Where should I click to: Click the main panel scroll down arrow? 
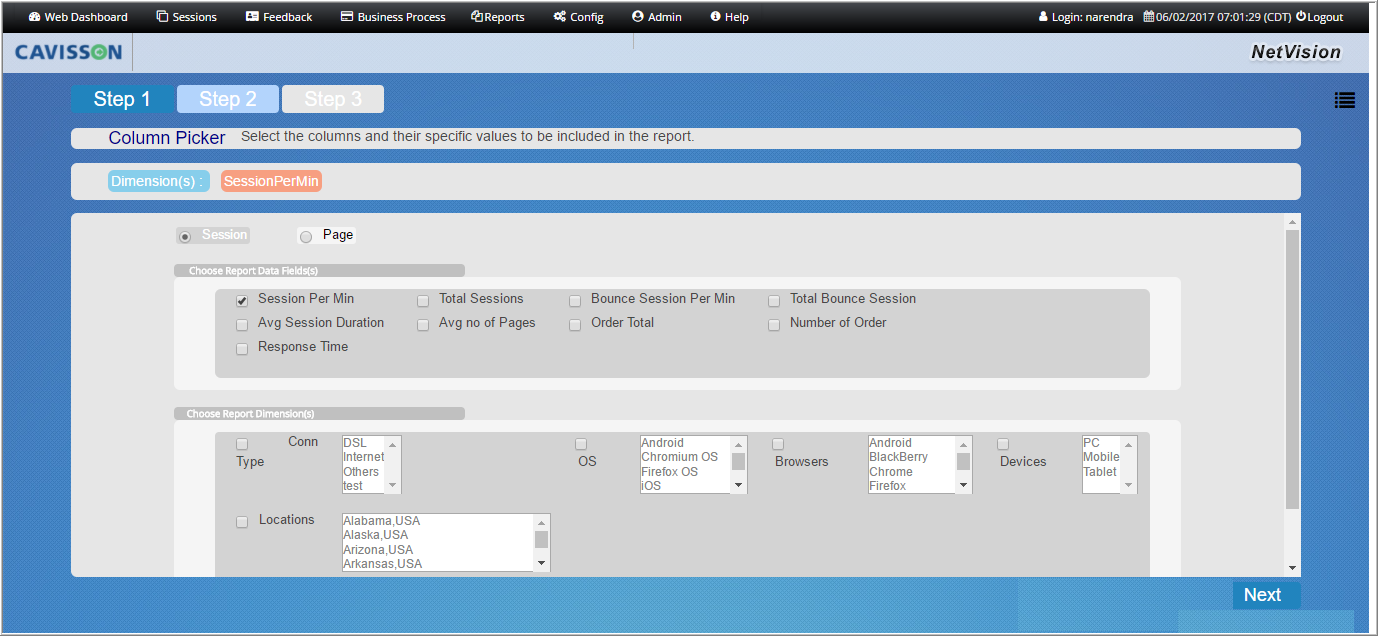(1292, 568)
